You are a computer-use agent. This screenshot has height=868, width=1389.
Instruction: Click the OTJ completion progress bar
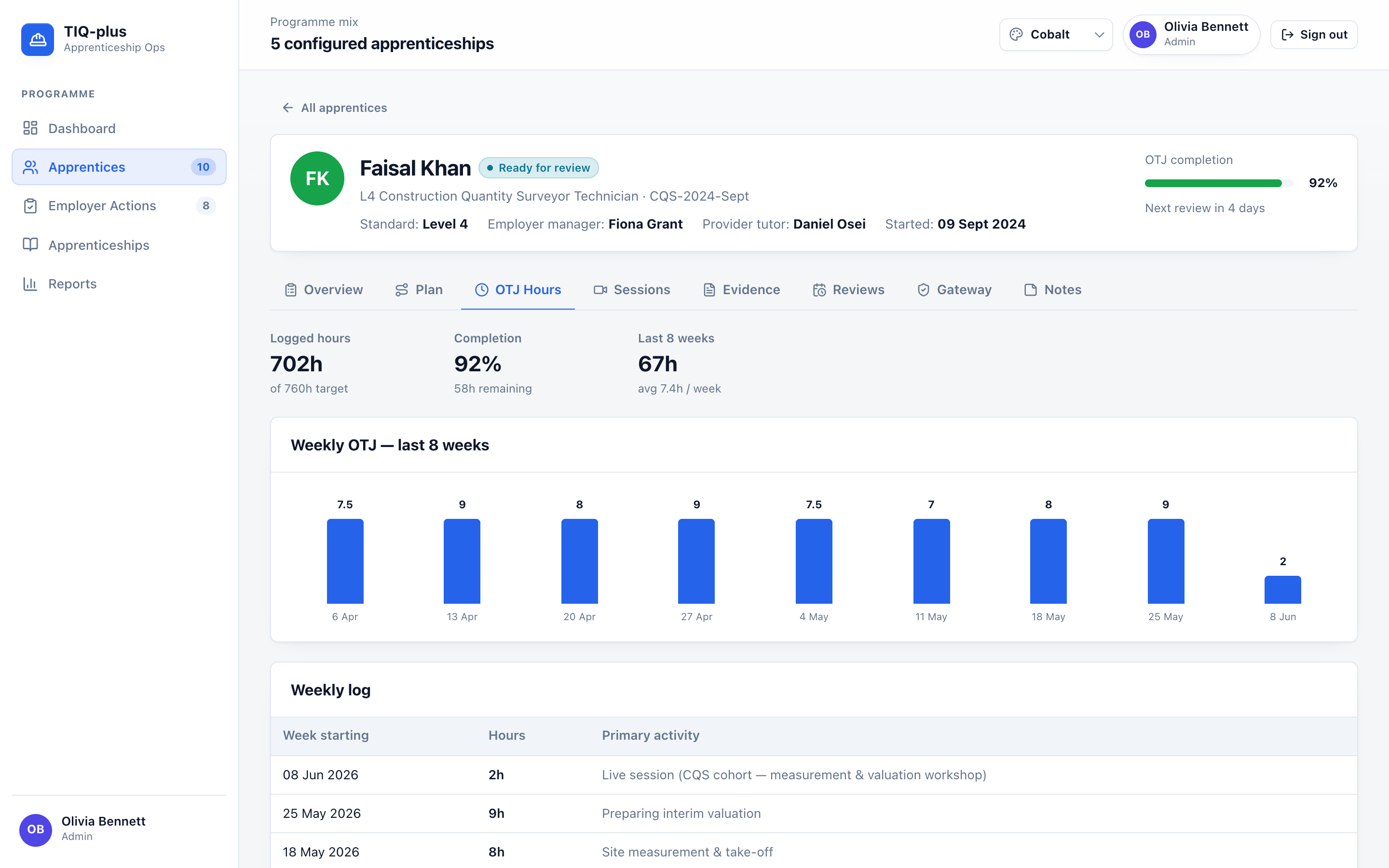1219,183
